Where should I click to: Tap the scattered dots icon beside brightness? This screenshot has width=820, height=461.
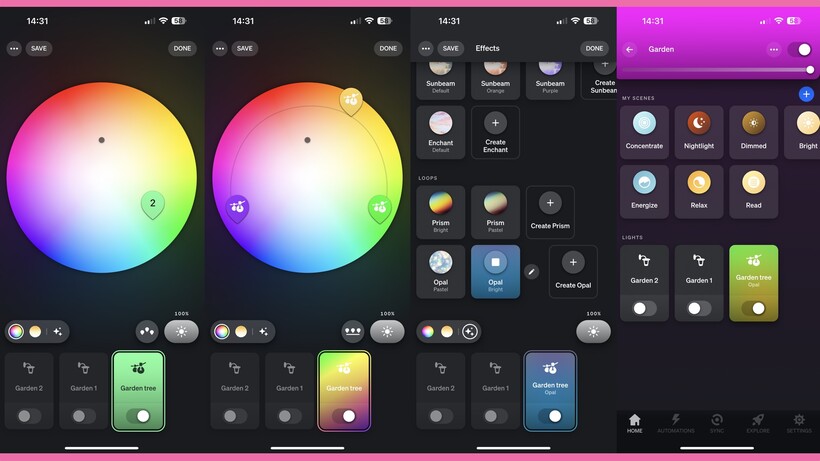147,331
